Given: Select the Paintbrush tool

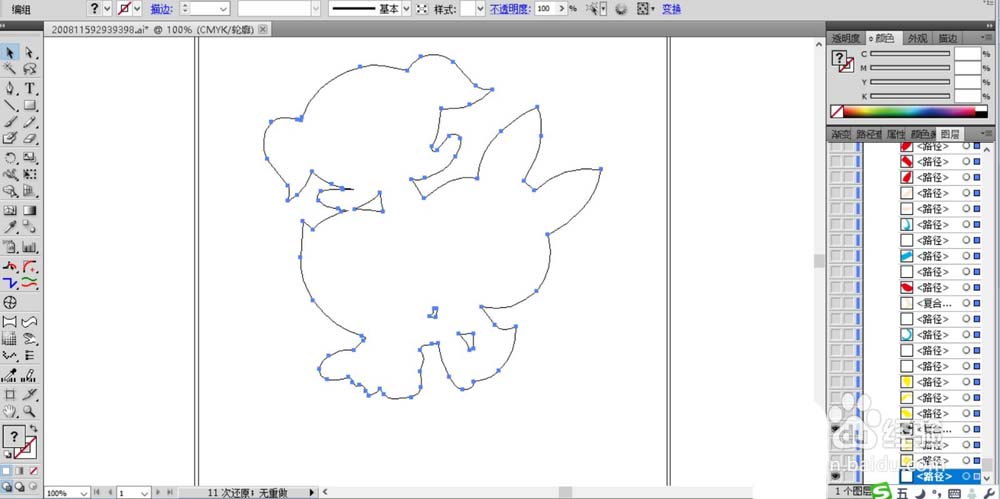Looking at the screenshot, I should click(10, 122).
